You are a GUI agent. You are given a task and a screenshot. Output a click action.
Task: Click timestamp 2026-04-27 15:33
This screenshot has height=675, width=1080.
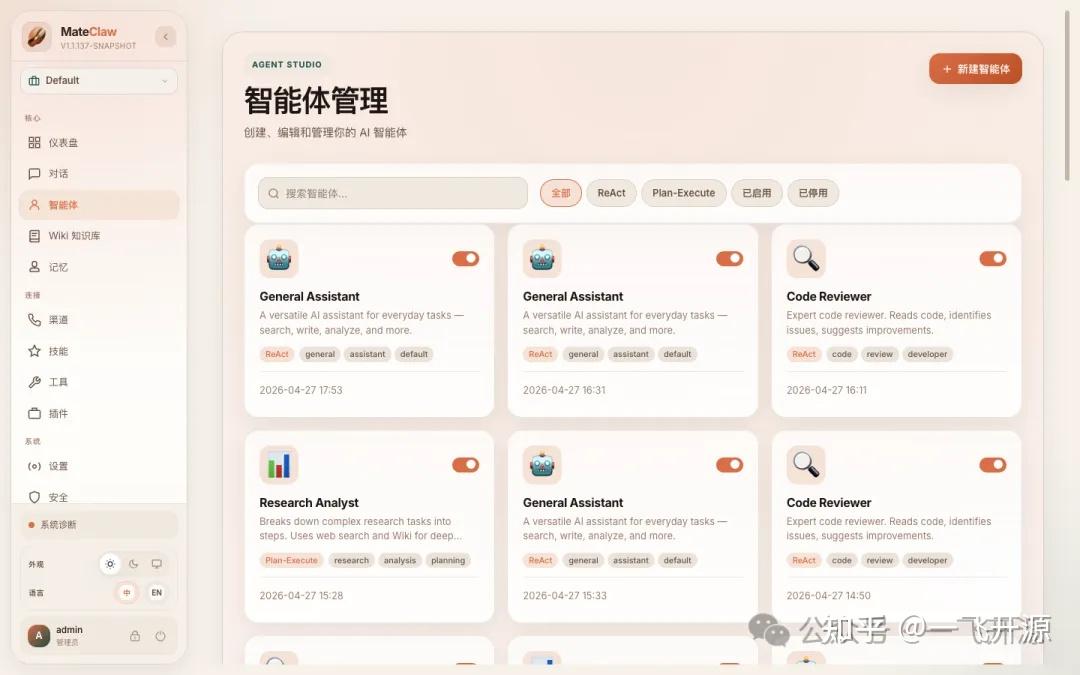point(565,596)
